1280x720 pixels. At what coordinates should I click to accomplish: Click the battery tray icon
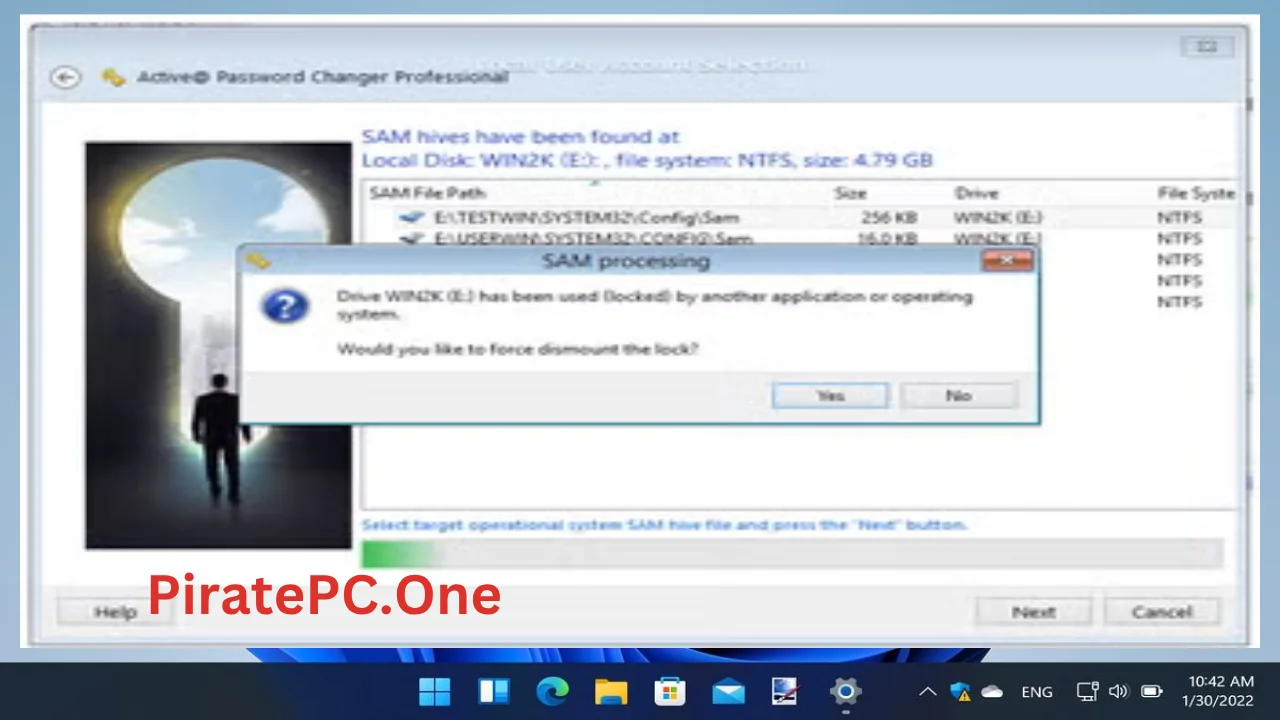click(x=1152, y=691)
